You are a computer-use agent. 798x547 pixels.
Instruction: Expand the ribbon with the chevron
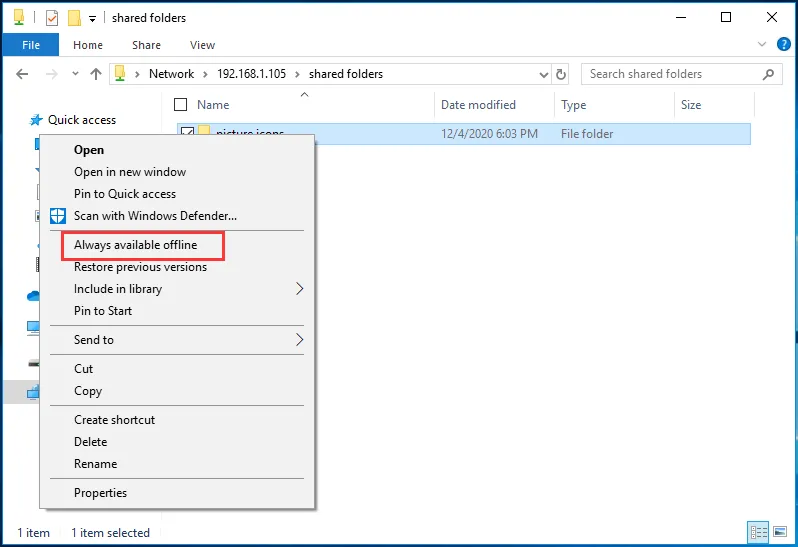(x=762, y=45)
